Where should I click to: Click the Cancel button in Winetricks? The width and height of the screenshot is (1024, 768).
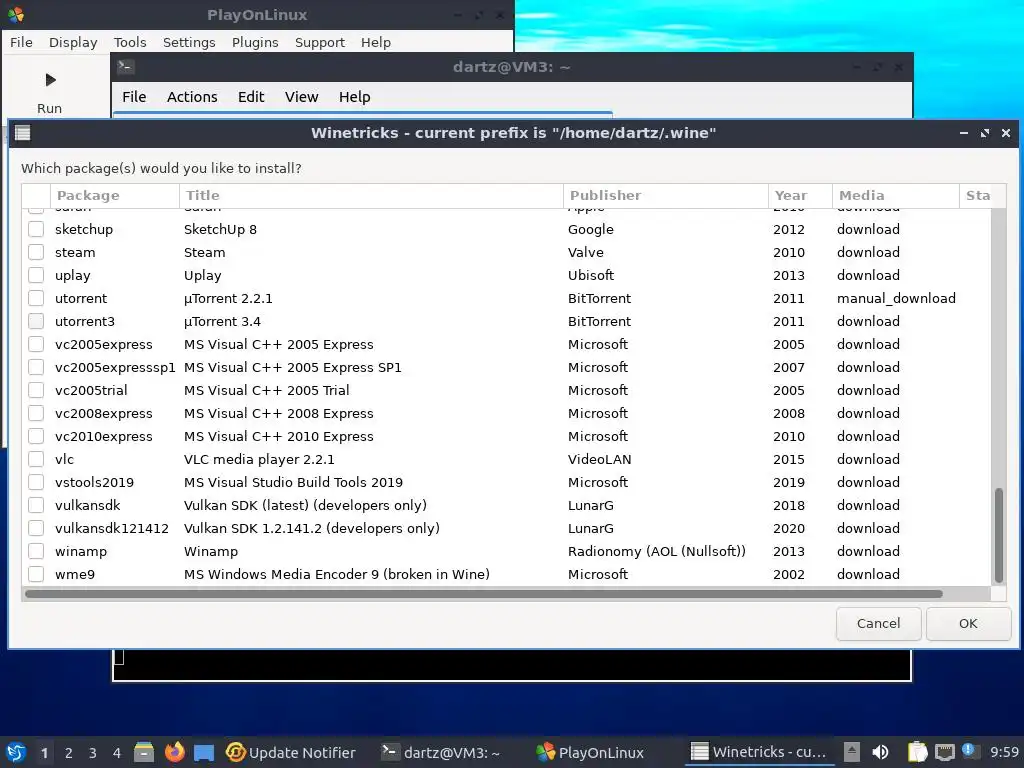(878, 624)
